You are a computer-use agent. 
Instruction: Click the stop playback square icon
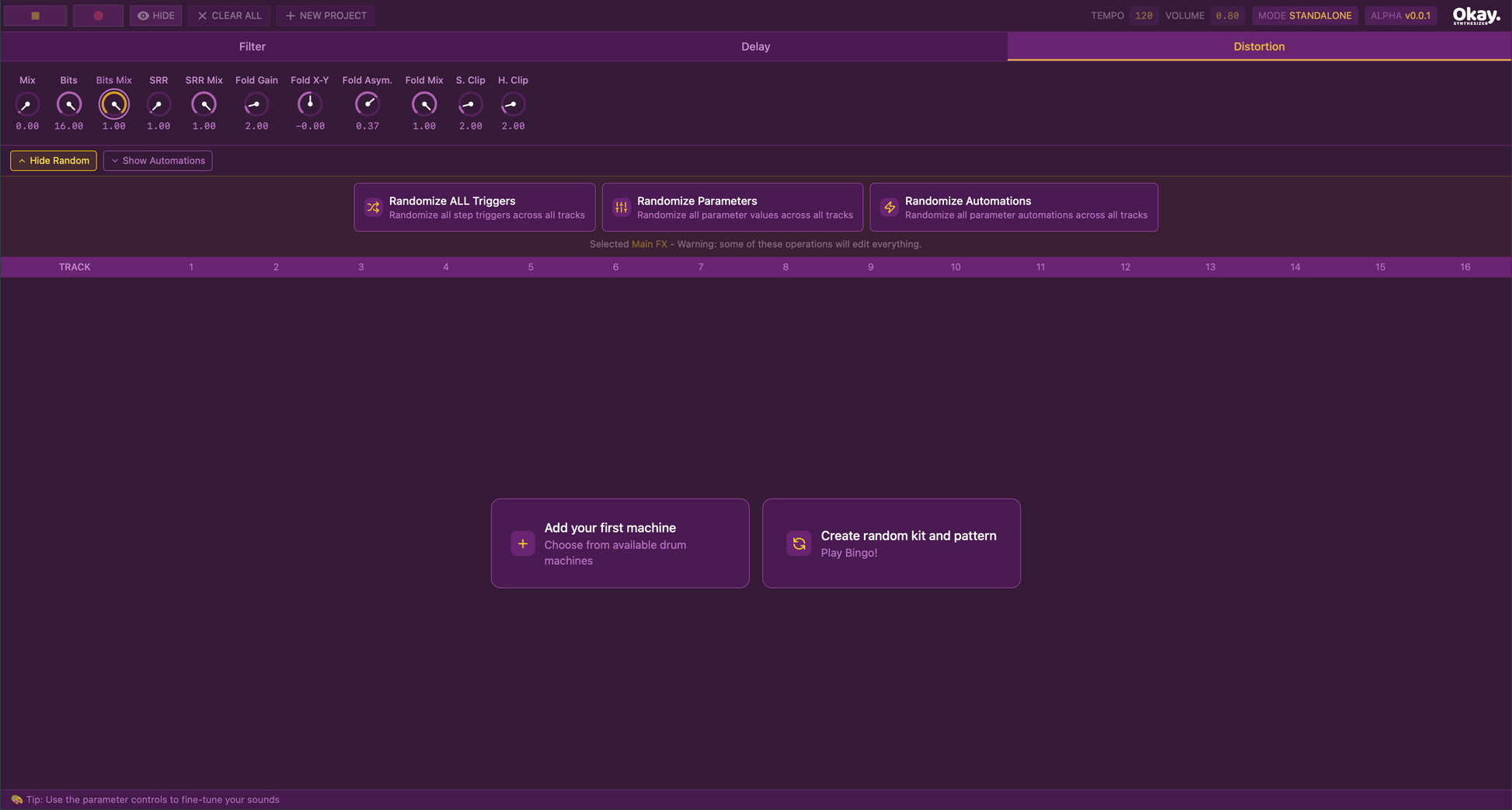click(36, 16)
